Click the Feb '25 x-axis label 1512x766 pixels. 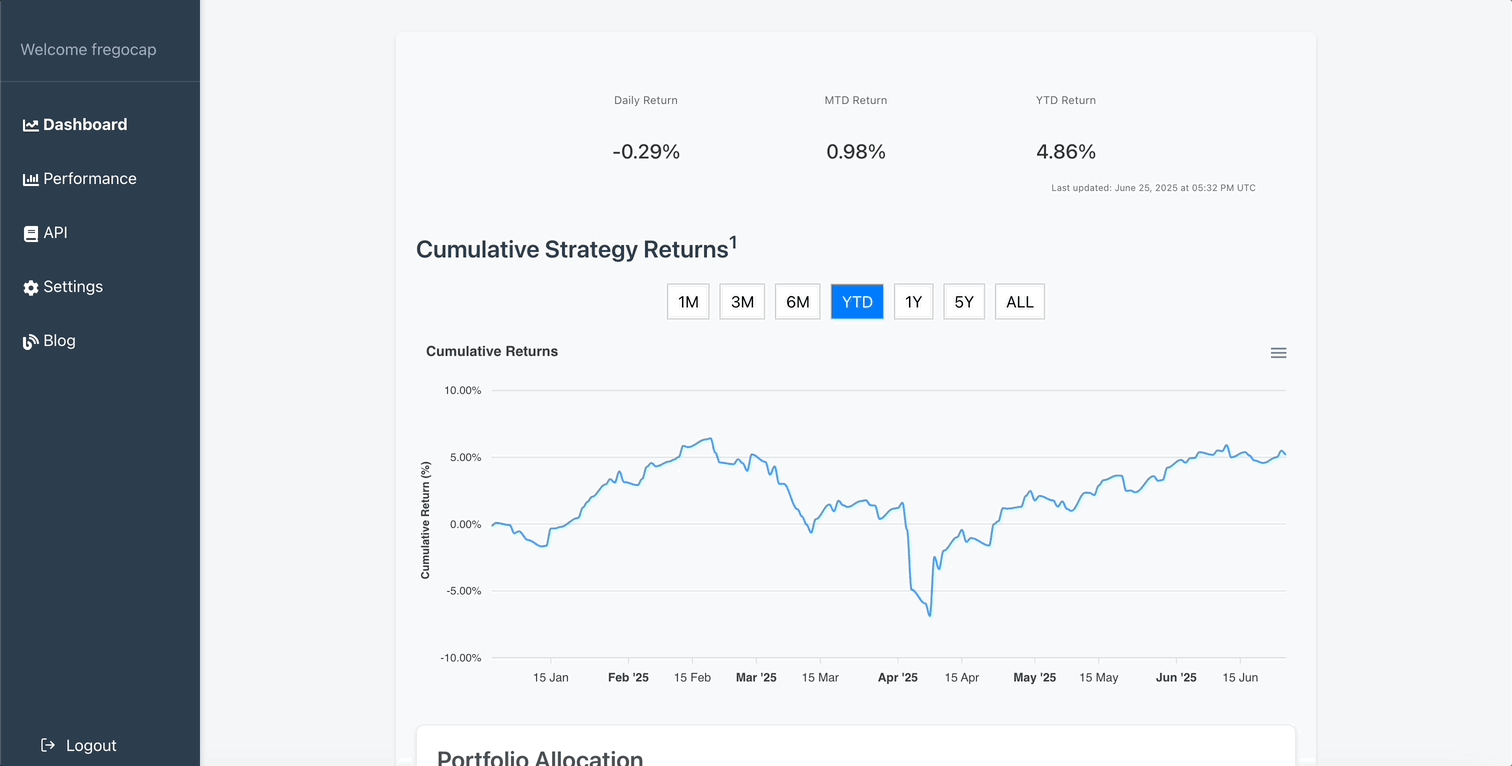click(628, 678)
